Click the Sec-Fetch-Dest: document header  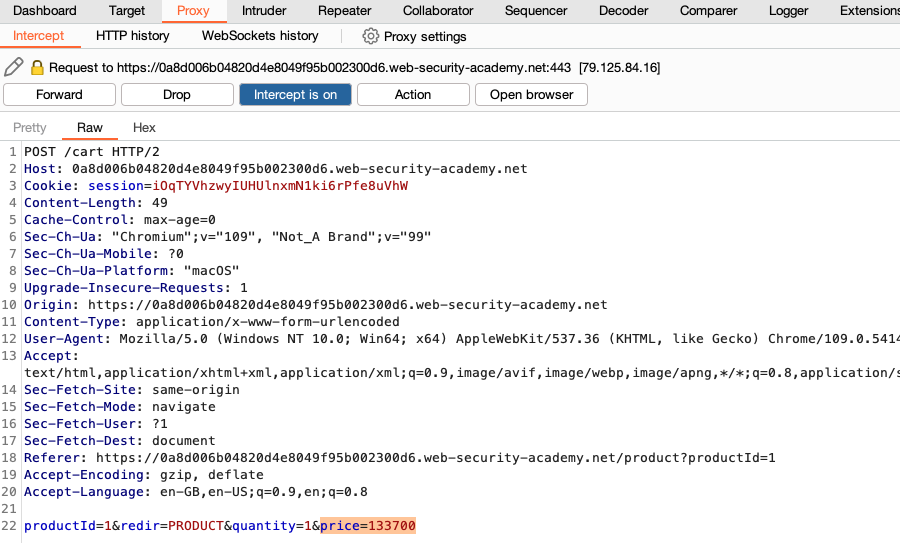click(x=120, y=440)
